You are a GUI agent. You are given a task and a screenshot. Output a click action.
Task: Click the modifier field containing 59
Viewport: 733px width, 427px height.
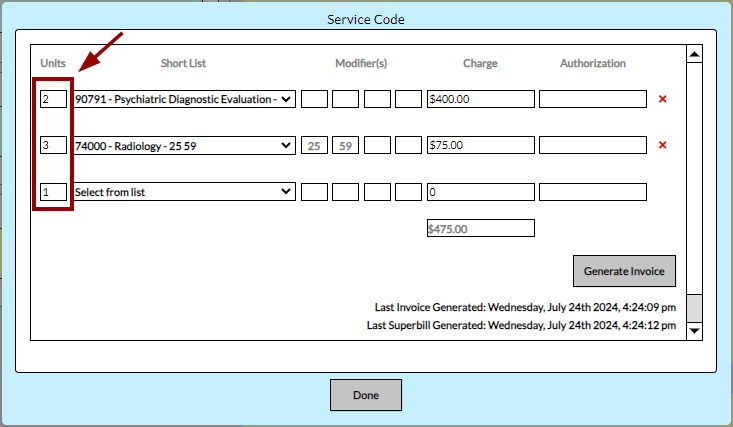(x=345, y=145)
